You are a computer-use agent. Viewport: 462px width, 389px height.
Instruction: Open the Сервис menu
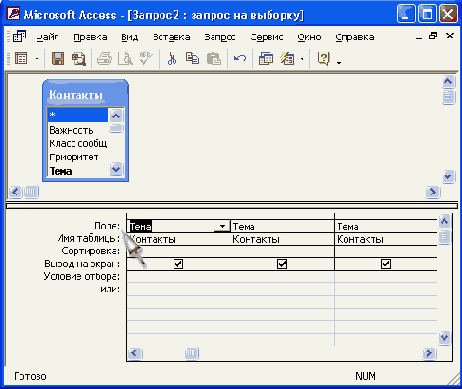pos(267,37)
